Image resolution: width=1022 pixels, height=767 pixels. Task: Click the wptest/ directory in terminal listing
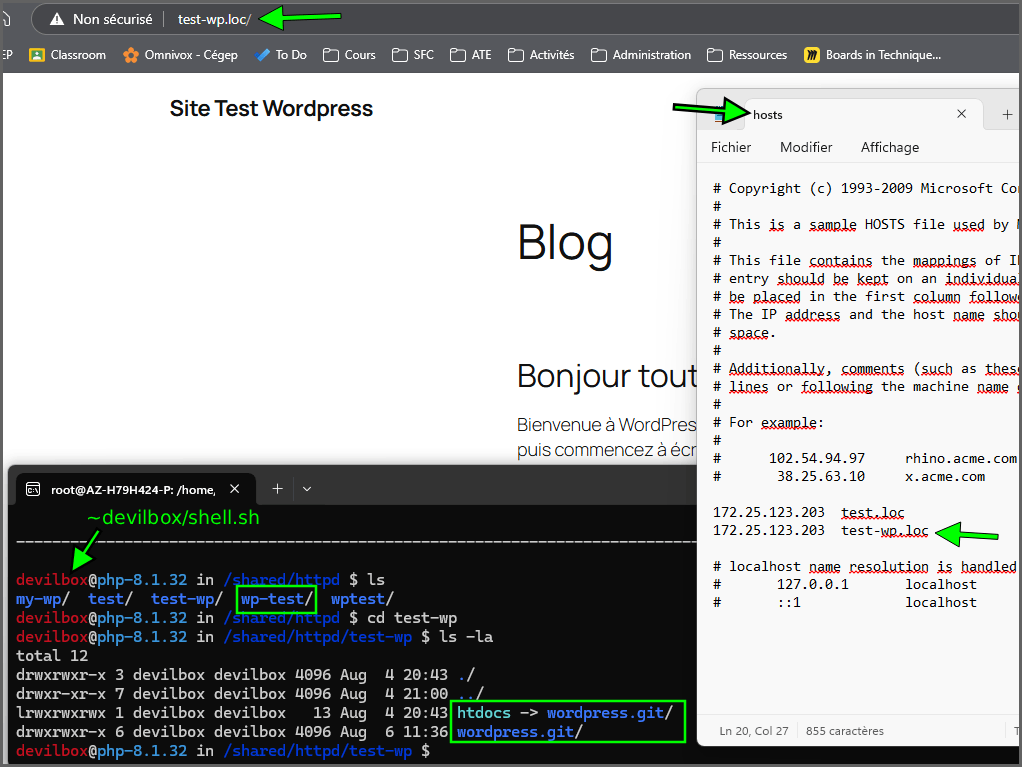[x=362, y=599]
